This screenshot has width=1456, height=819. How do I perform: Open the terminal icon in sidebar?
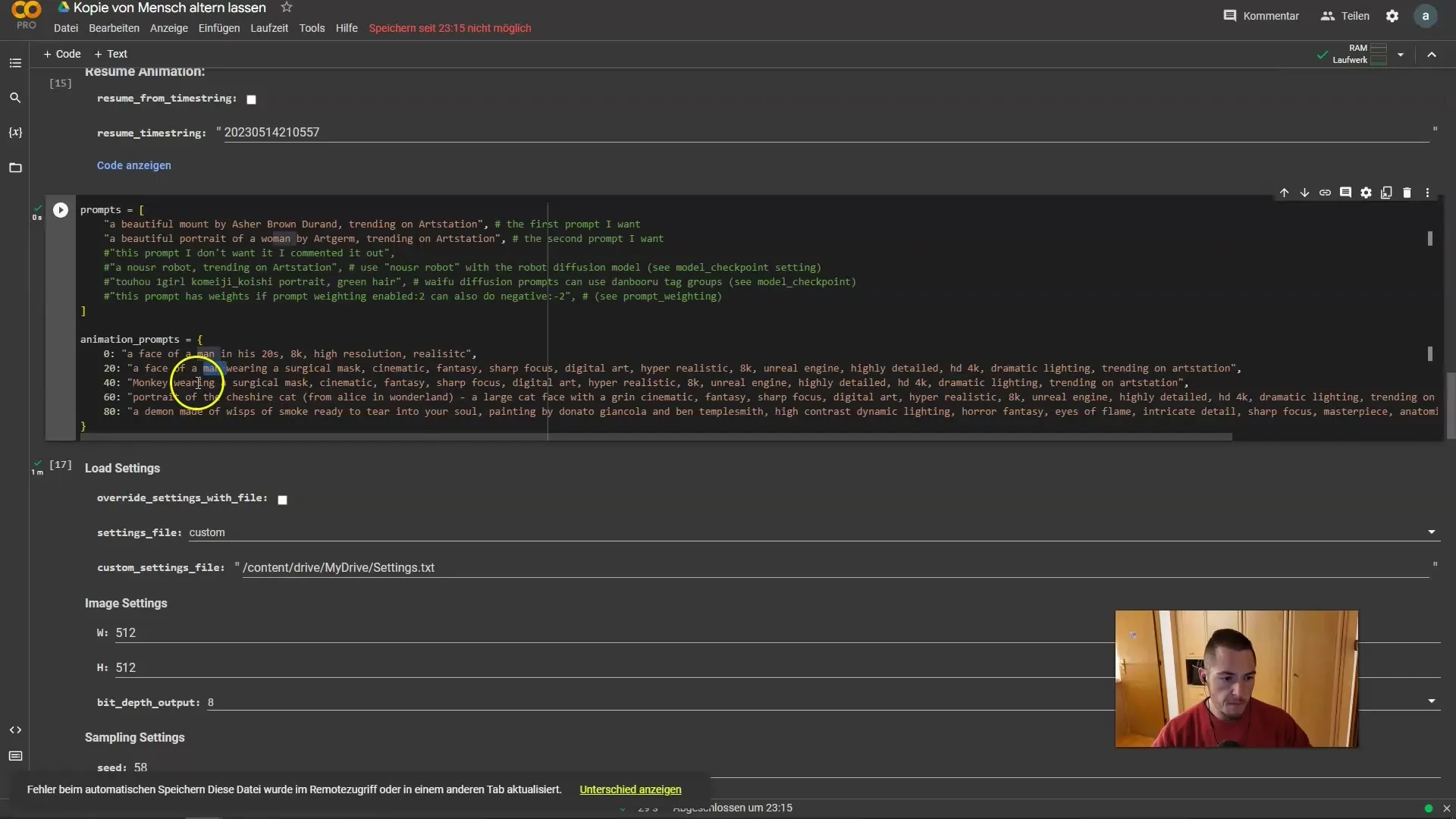coord(15,756)
